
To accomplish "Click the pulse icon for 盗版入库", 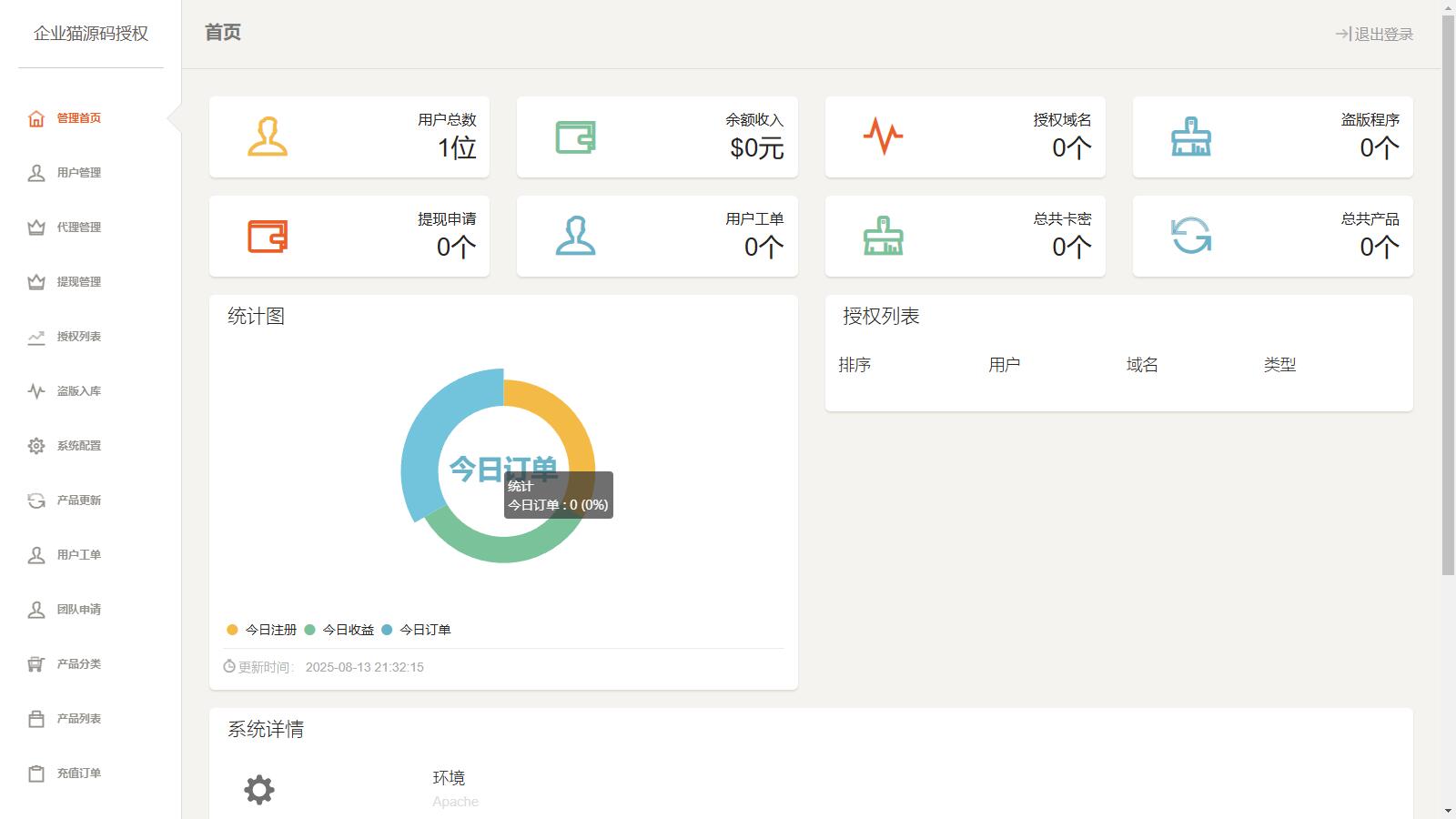I will point(36,391).
